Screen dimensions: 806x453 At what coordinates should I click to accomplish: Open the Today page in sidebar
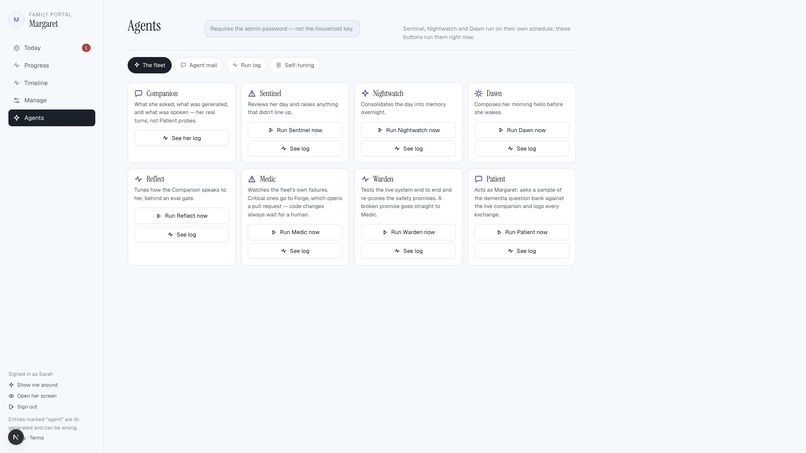[x=51, y=48]
